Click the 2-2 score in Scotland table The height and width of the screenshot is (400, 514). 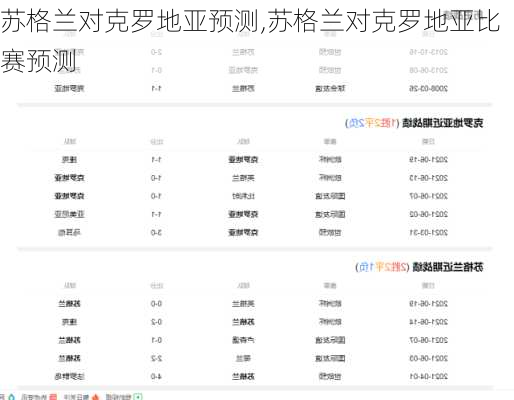click(156, 358)
